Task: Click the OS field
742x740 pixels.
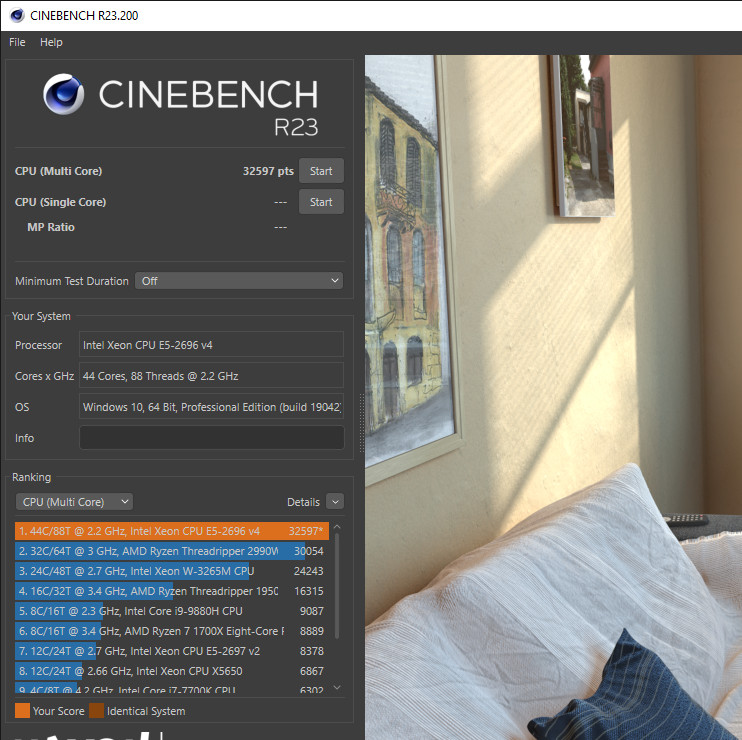Action: (x=211, y=407)
